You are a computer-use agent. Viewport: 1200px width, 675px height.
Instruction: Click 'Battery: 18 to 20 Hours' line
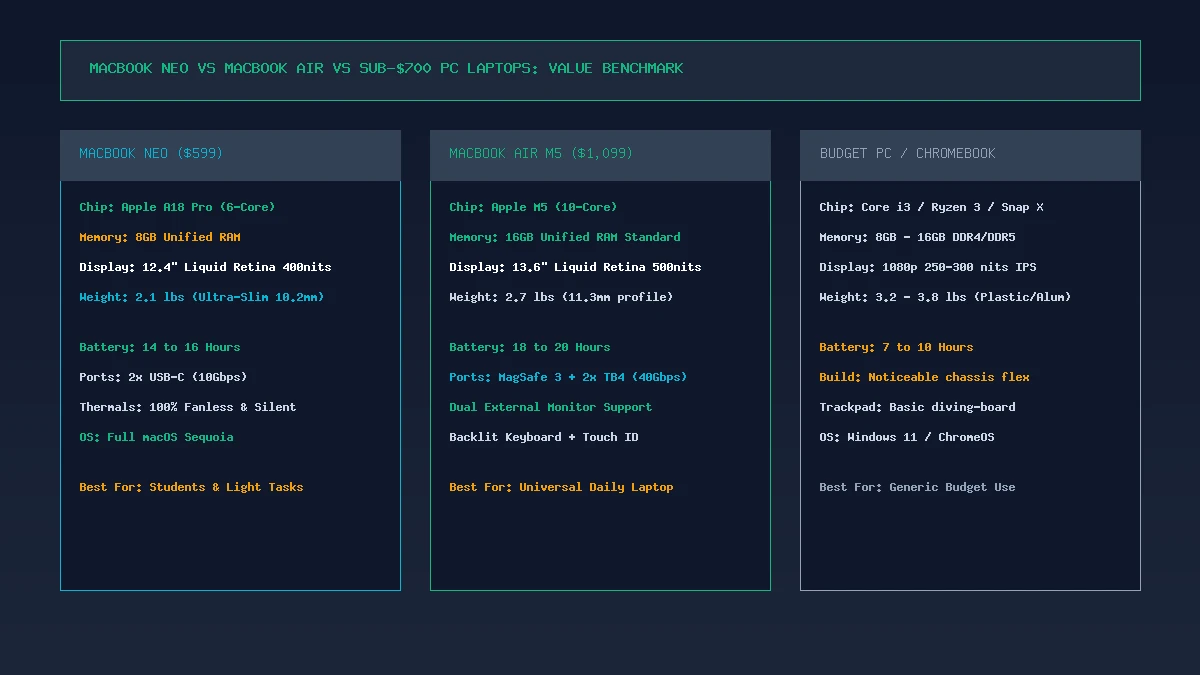tap(530, 347)
